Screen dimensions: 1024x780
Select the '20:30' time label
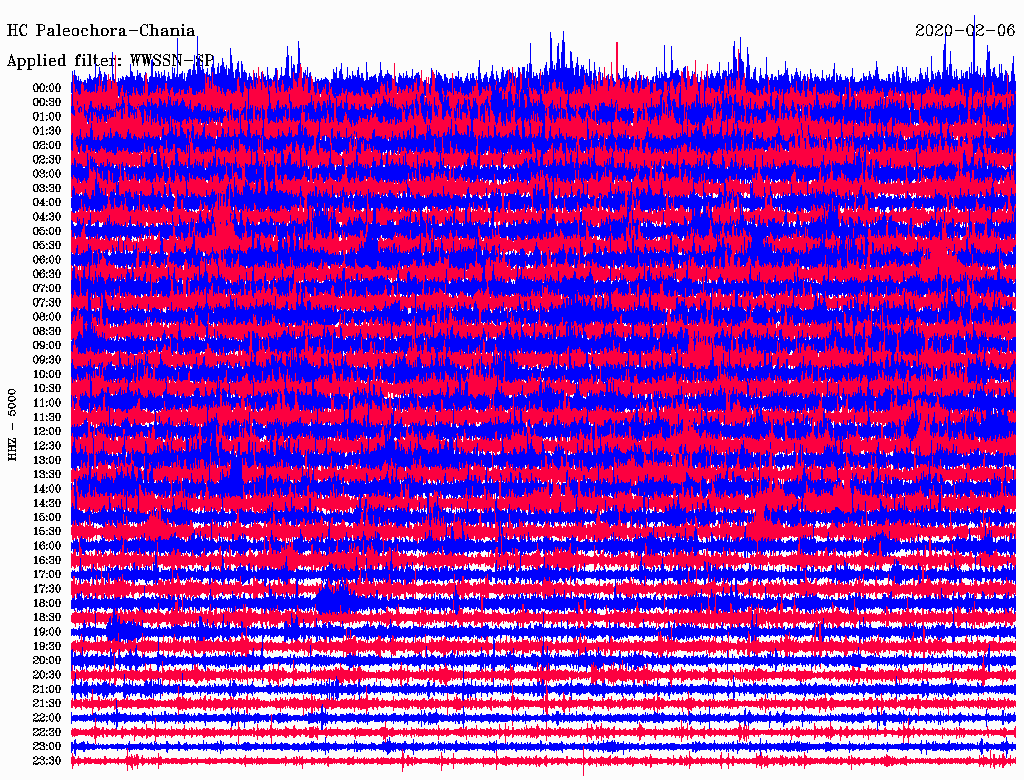click(x=47, y=674)
